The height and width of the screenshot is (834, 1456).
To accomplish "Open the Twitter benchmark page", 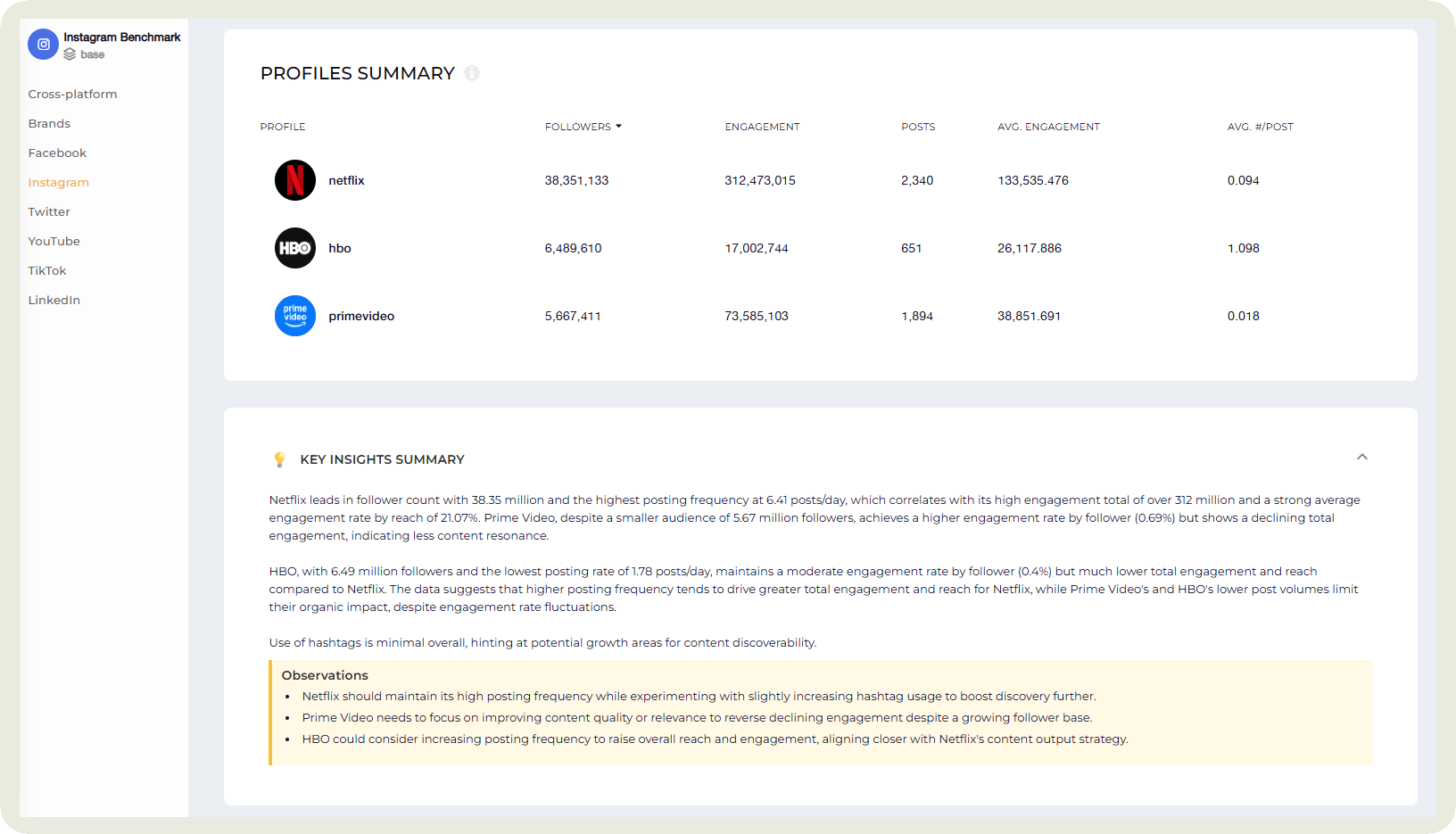I will click(x=49, y=211).
